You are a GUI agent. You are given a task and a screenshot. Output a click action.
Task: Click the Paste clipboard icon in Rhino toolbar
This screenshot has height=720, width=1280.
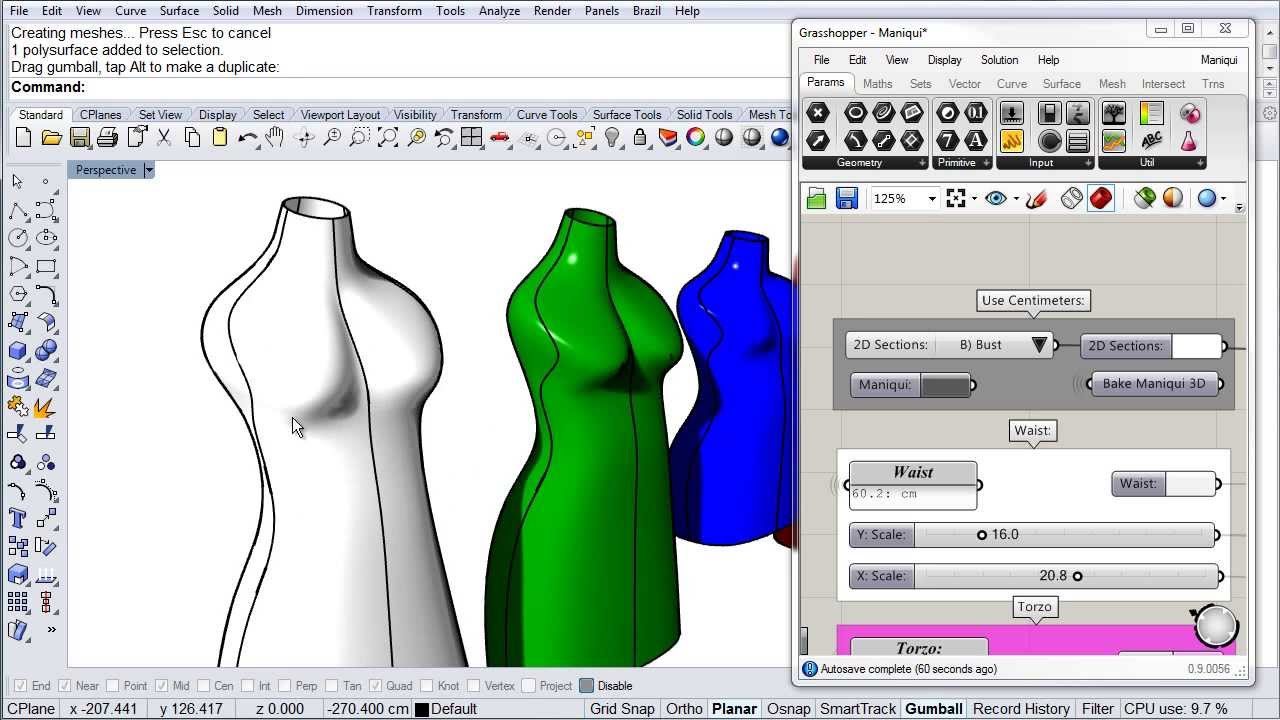220,138
